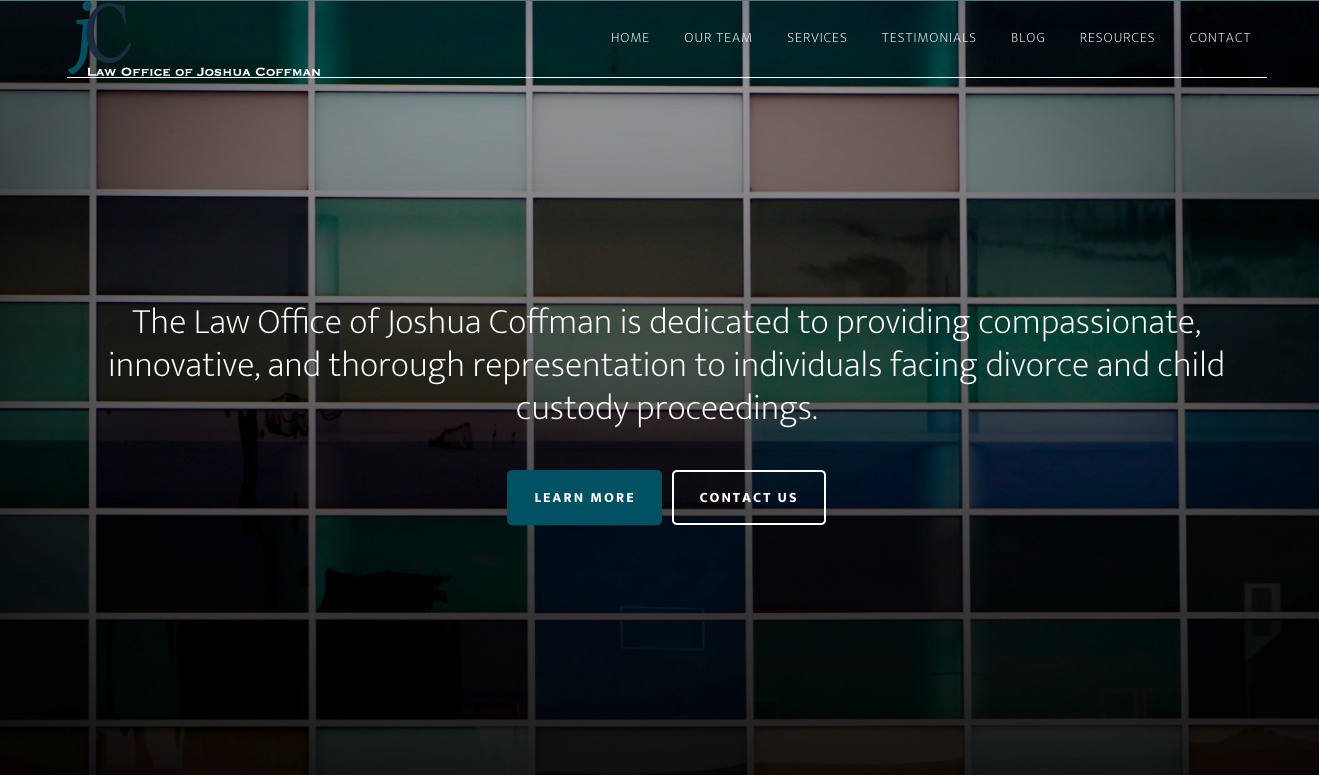Click the Contact Us button

749,497
